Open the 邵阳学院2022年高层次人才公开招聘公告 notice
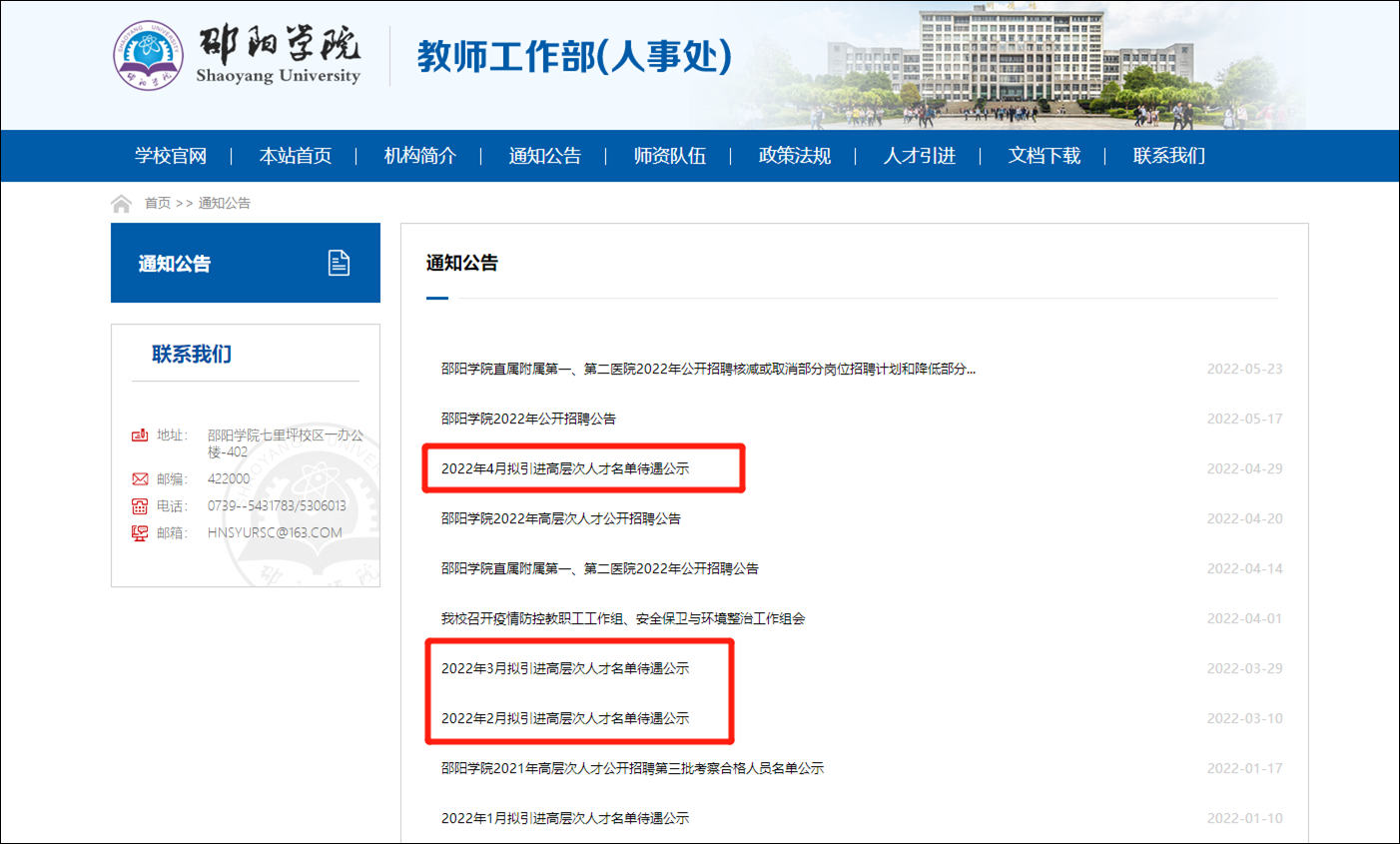Viewport: 1400px width, 844px height. (x=561, y=518)
